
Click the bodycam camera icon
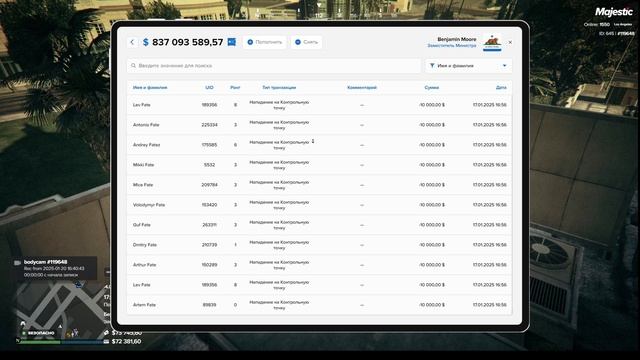[18, 262]
